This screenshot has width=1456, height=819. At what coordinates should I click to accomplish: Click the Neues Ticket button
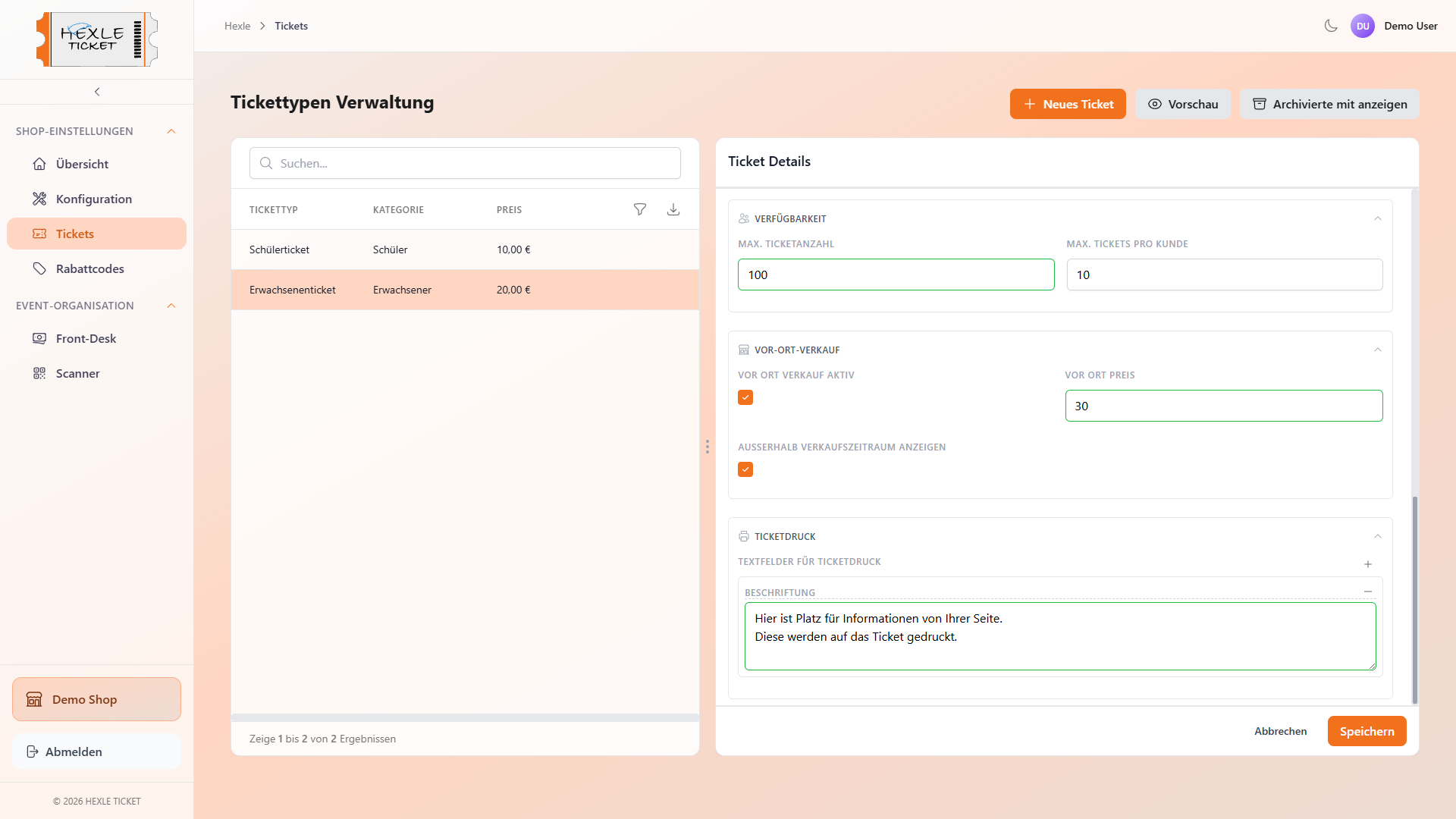[1068, 104]
